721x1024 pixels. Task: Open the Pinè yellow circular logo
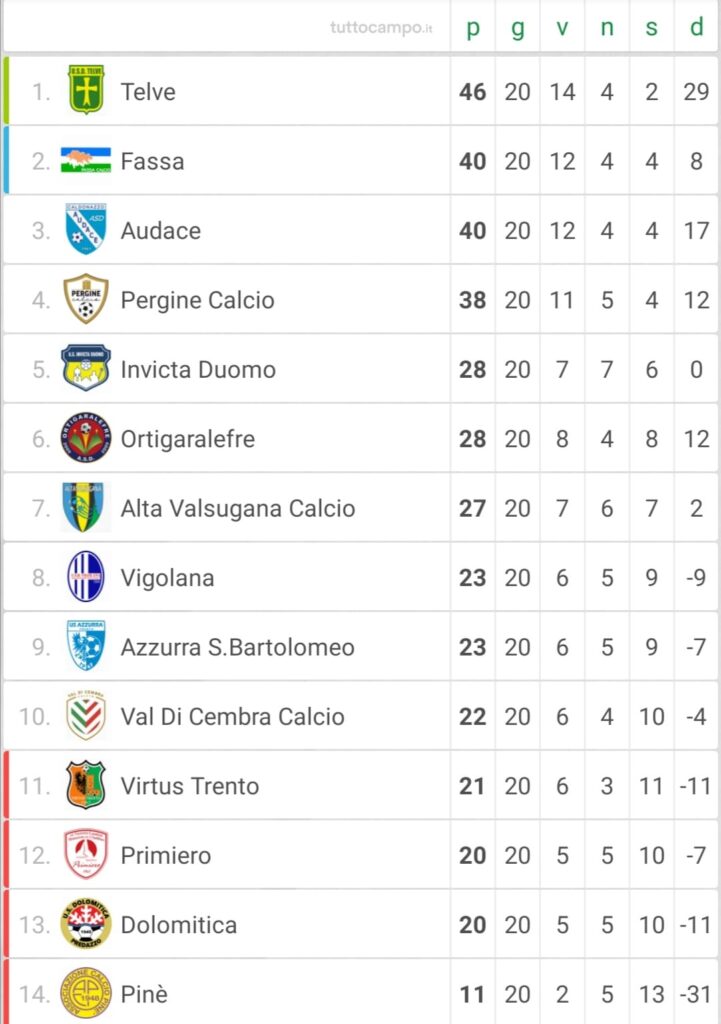86,993
